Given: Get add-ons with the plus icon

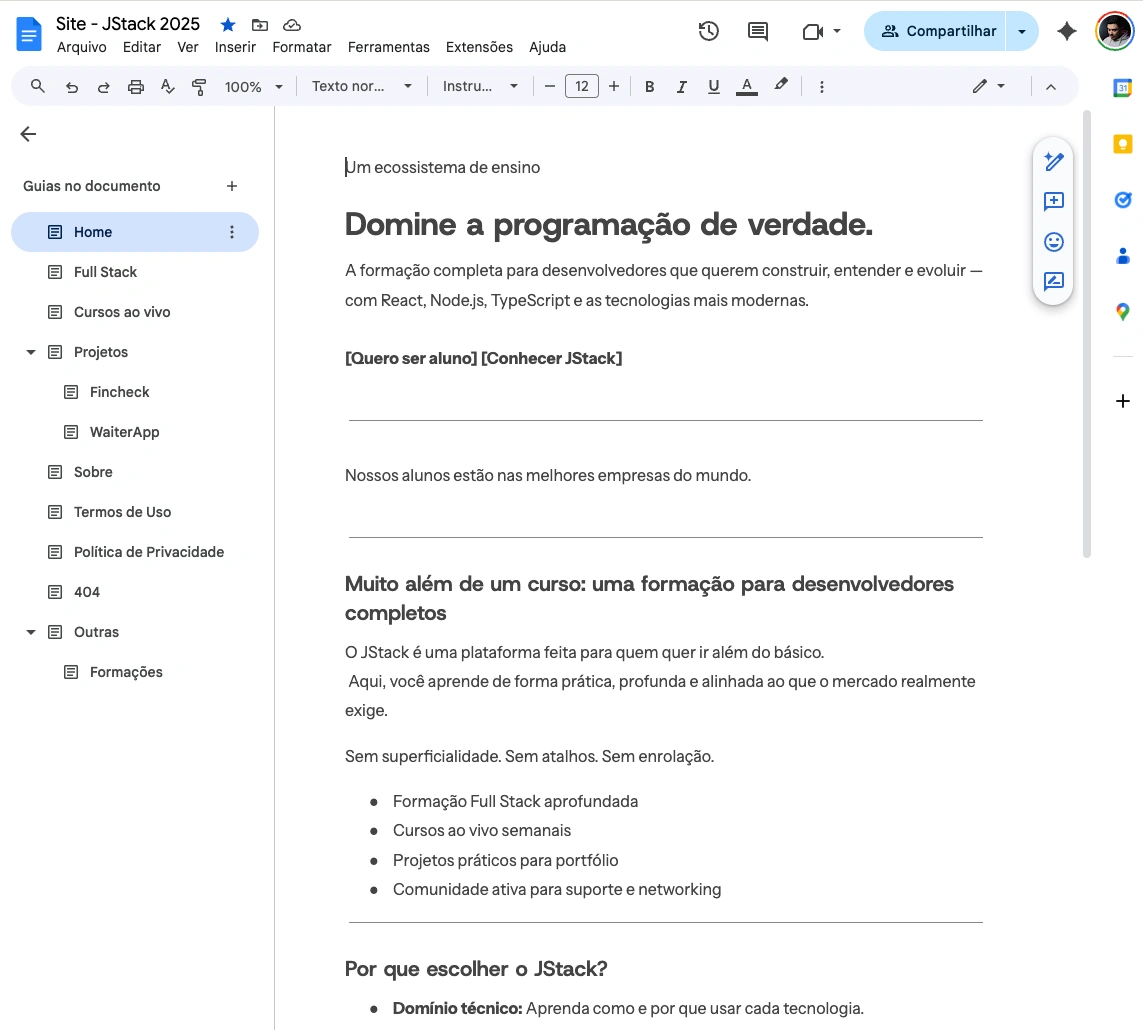Looking at the screenshot, I should point(1123,401).
